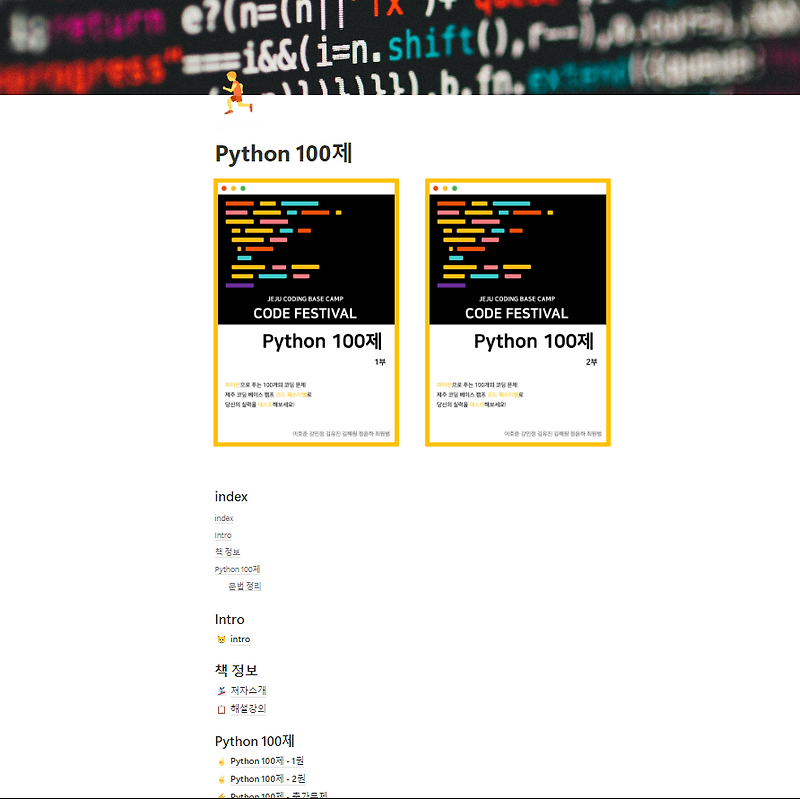Click the tiger emoji beside intro
The image size is (800, 799).
tap(222, 639)
